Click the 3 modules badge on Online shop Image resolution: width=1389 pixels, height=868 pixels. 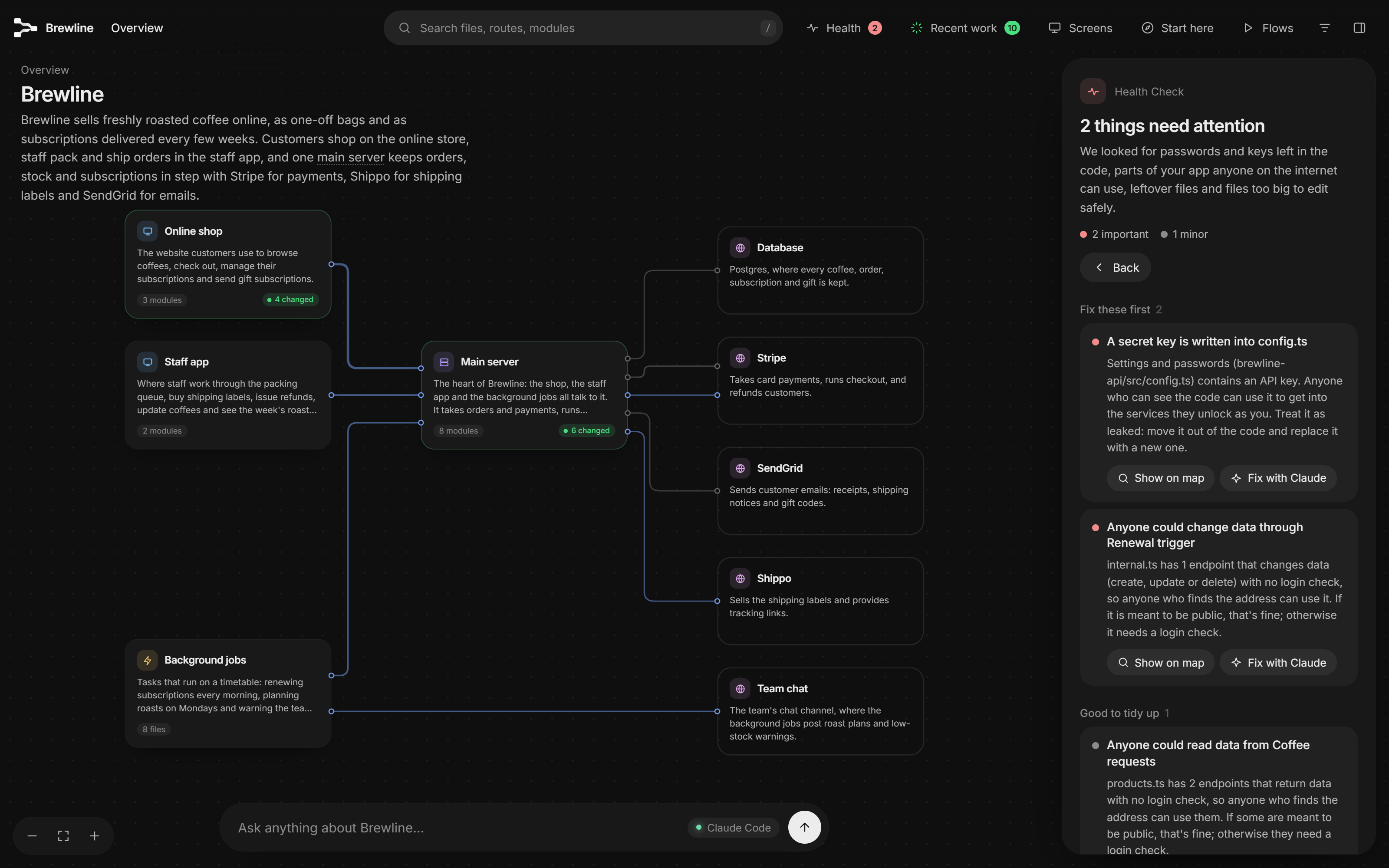tap(162, 299)
